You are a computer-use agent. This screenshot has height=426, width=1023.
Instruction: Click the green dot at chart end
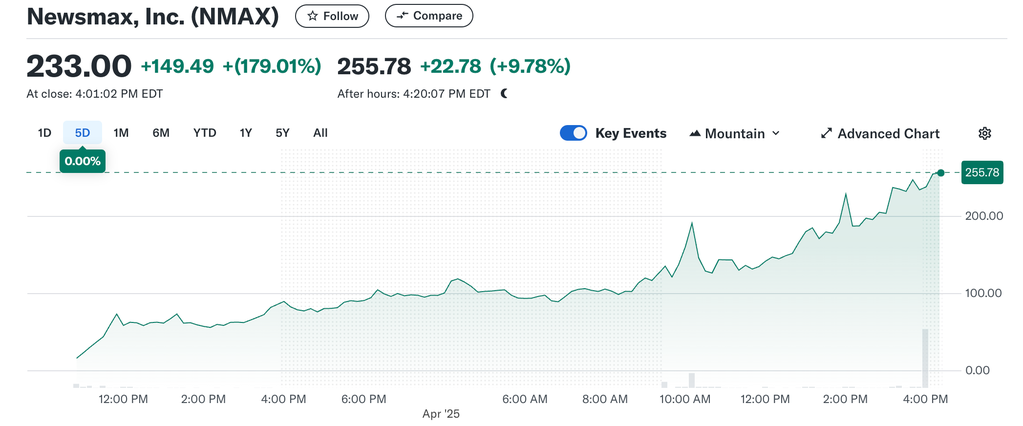coord(941,173)
